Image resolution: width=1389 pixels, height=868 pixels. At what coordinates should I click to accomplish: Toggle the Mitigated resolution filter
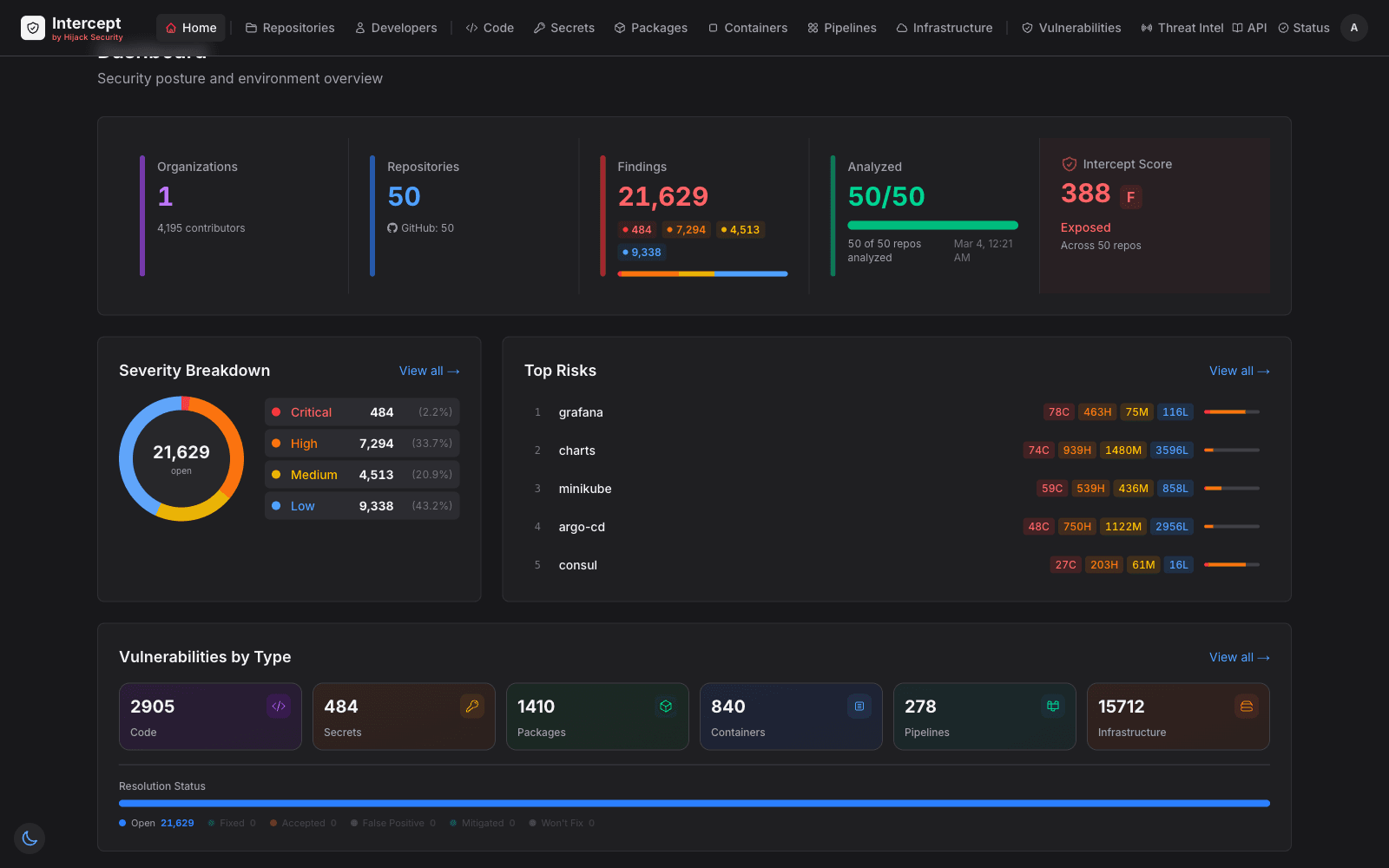click(x=482, y=823)
